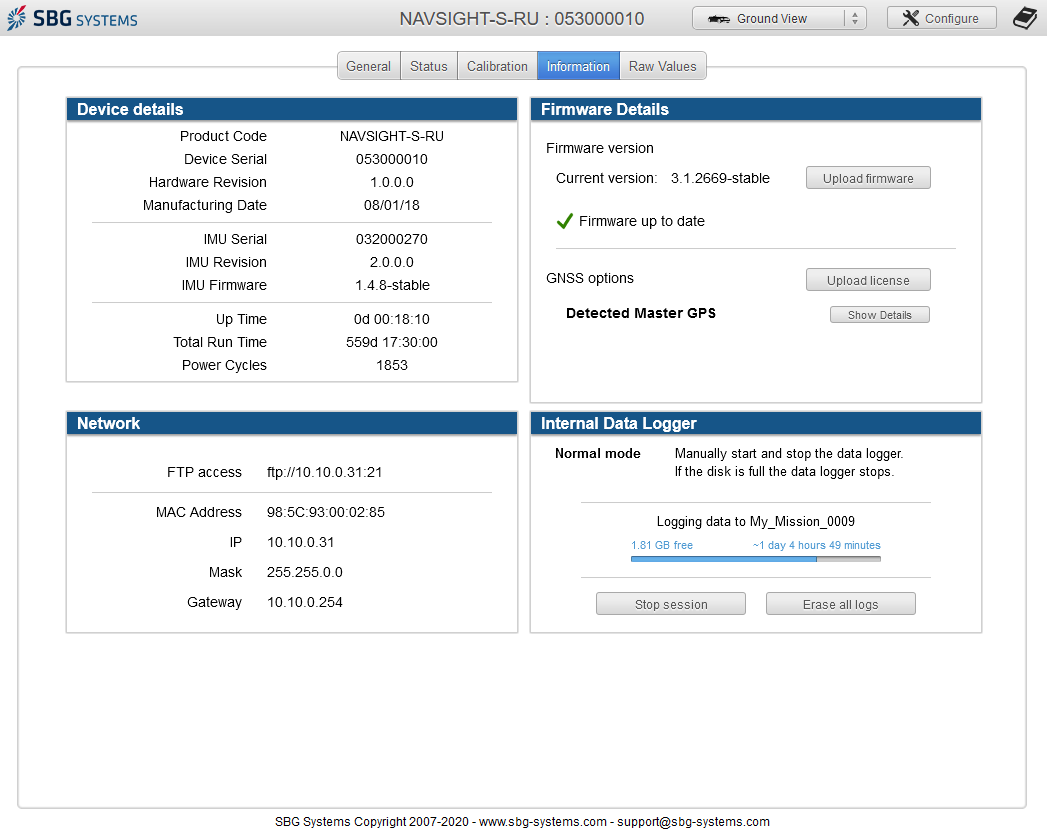Switch to the Status tab
Image resolution: width=1047 pixels, height=834 pixels.
[x=429, y=66]
